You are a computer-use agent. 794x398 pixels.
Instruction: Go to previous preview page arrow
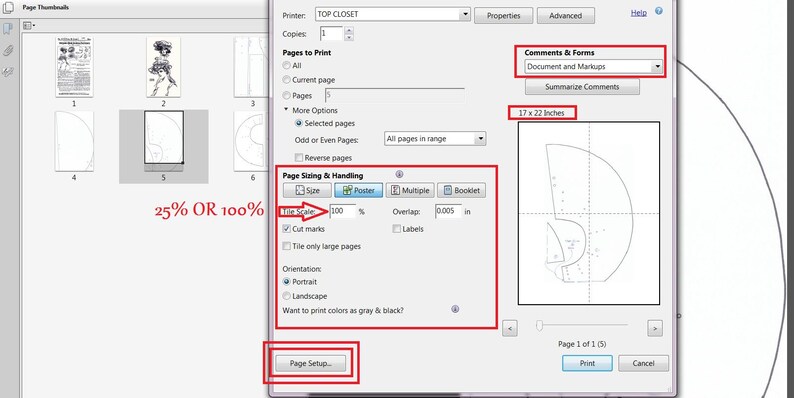[509, 328]
